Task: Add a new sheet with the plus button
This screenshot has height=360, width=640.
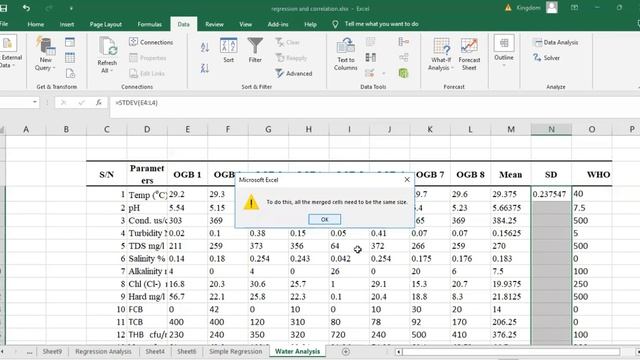Action: click(x=346, y=351)
